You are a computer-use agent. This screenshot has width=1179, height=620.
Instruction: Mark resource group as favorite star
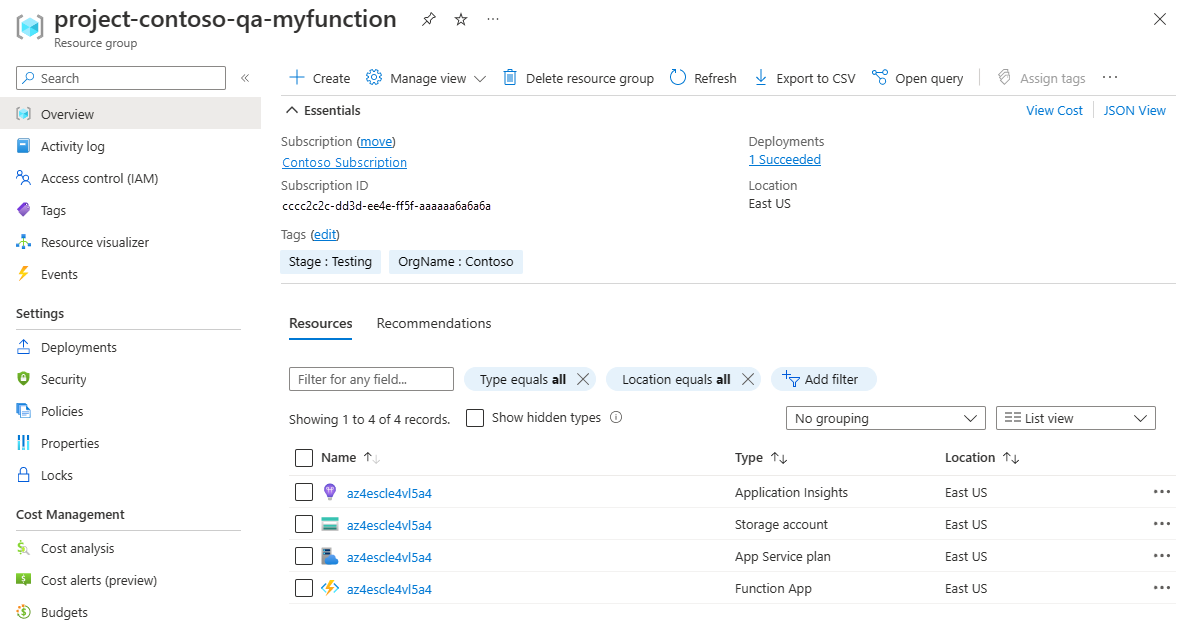461,20
